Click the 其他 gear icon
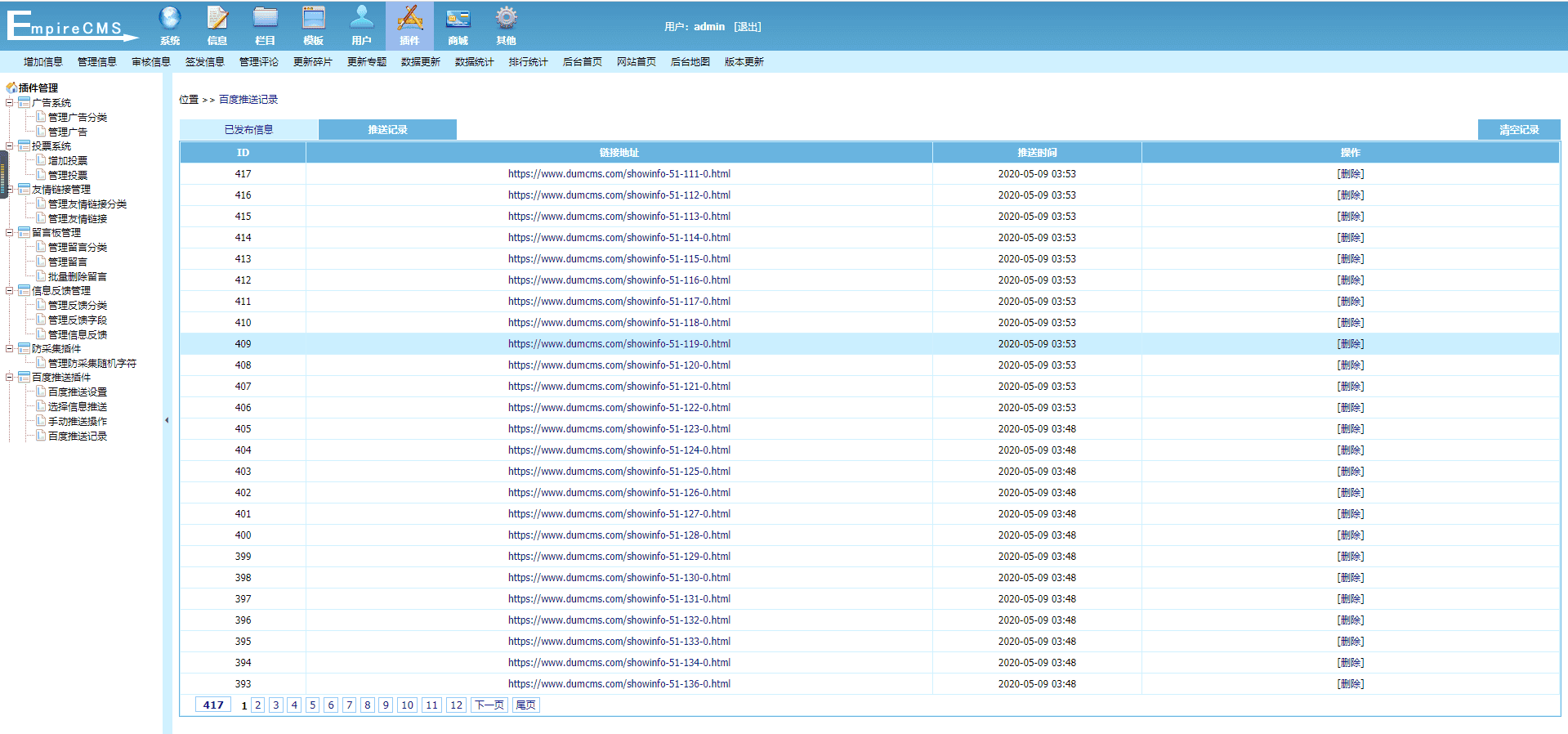The width and height of the screenshot is (1568, 734). coord(506,18)
